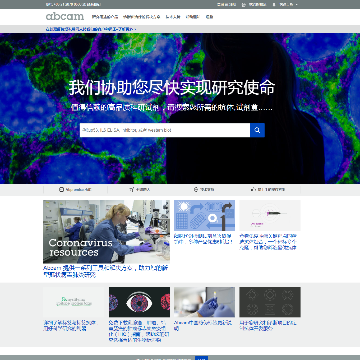Click the shopping cart icon in top bar
The height and width of the screenshot is (360, 360).
pyautogui.click(x=244, y=5)
